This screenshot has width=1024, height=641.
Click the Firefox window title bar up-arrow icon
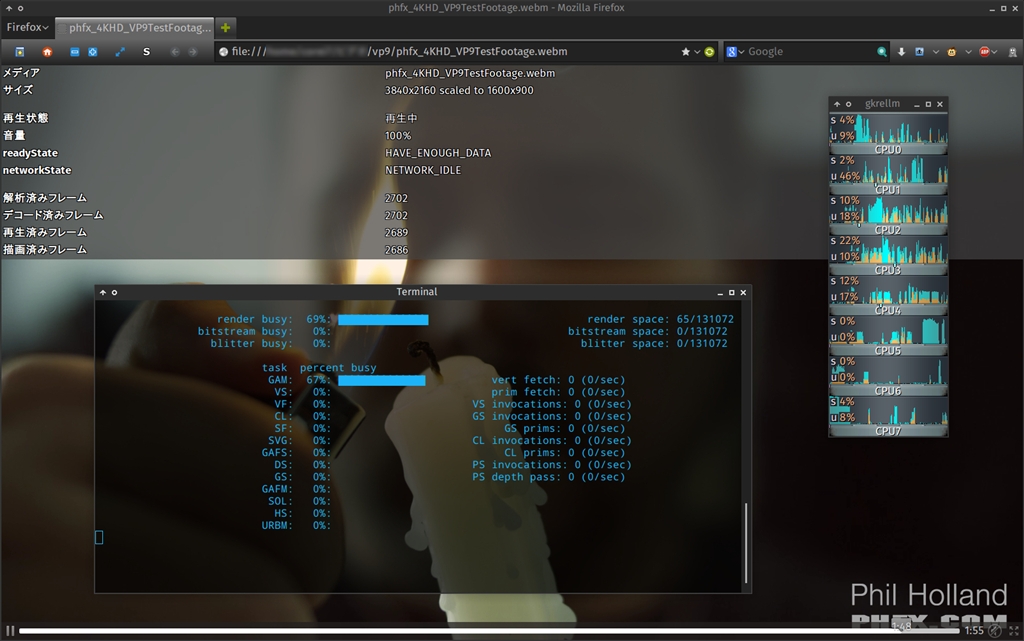coord(8,8)
